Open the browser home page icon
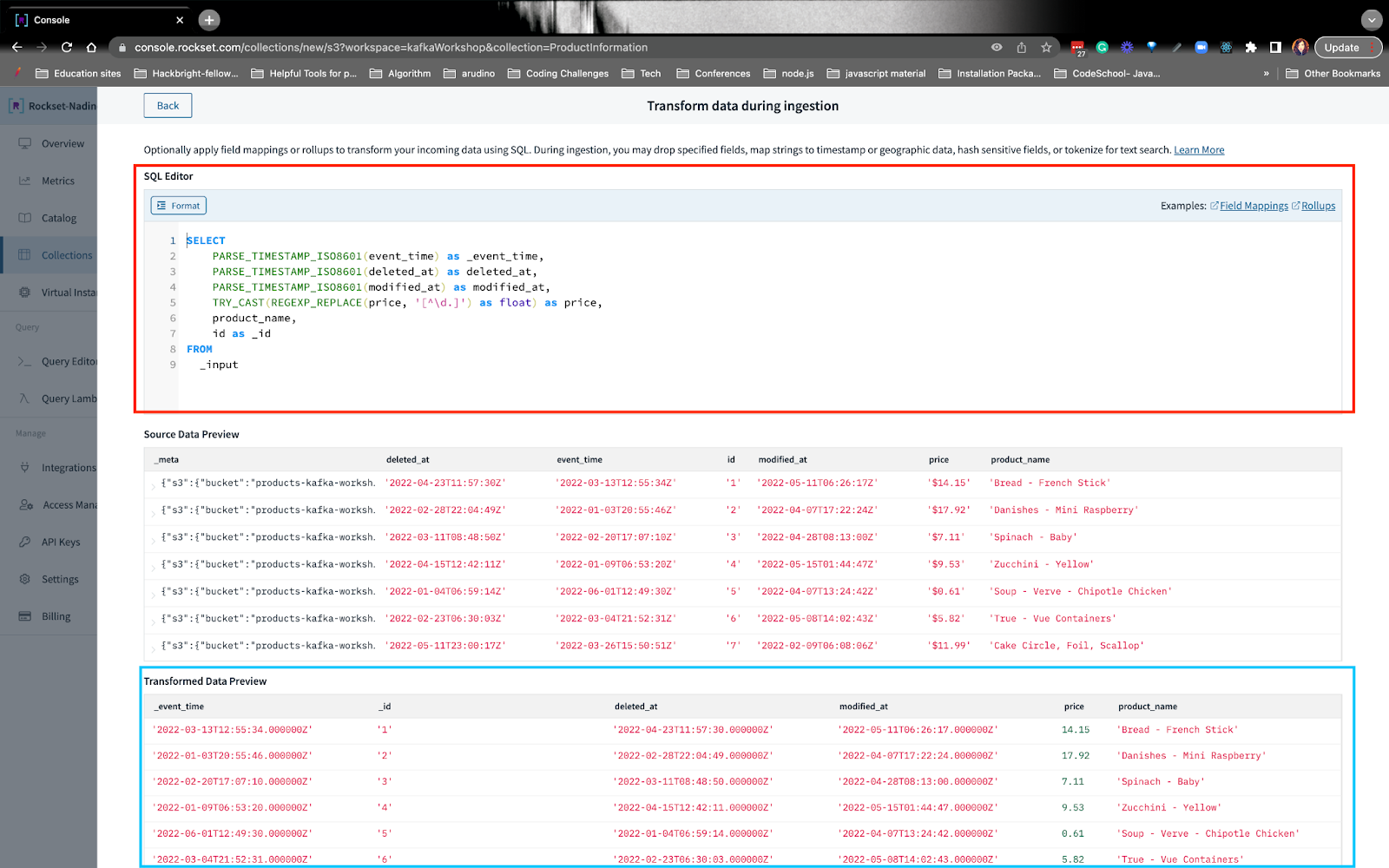Screen dimensions: 1389x868 click(91, 47)
